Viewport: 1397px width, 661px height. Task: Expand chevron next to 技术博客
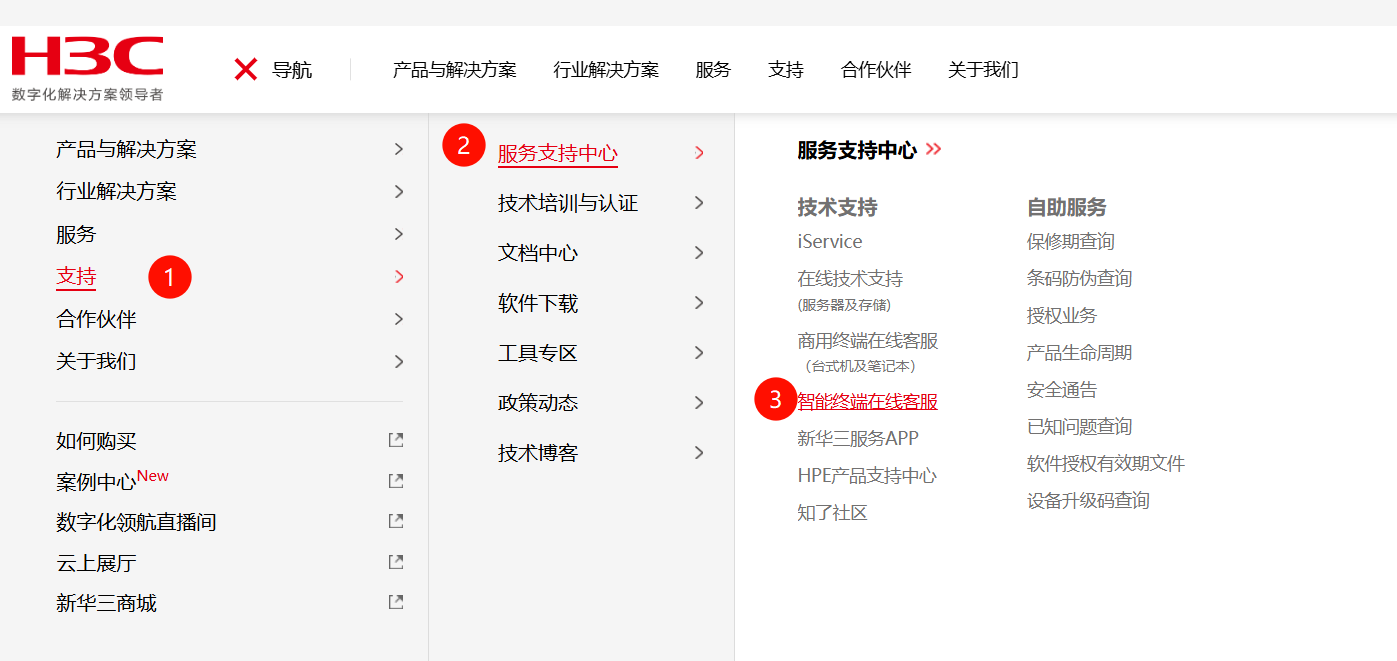tap(699, 453)
